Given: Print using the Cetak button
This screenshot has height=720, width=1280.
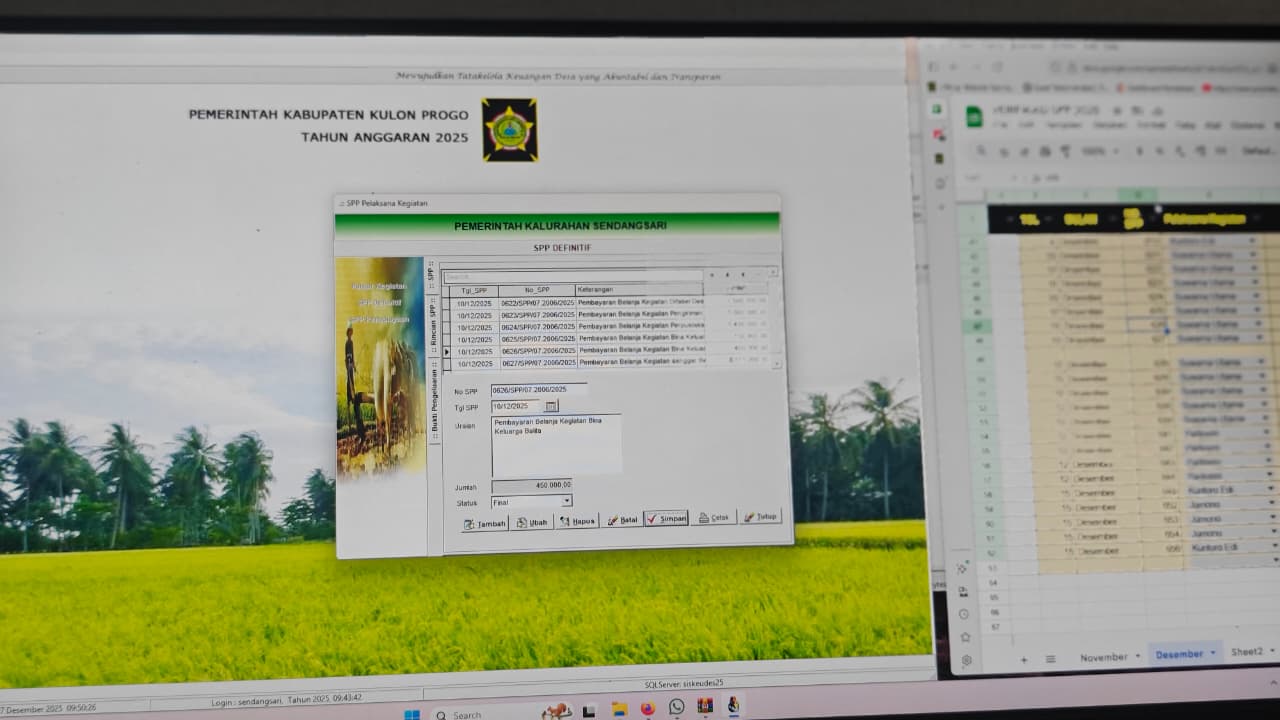Looking at the screenshot, I should tap(713, 518).
